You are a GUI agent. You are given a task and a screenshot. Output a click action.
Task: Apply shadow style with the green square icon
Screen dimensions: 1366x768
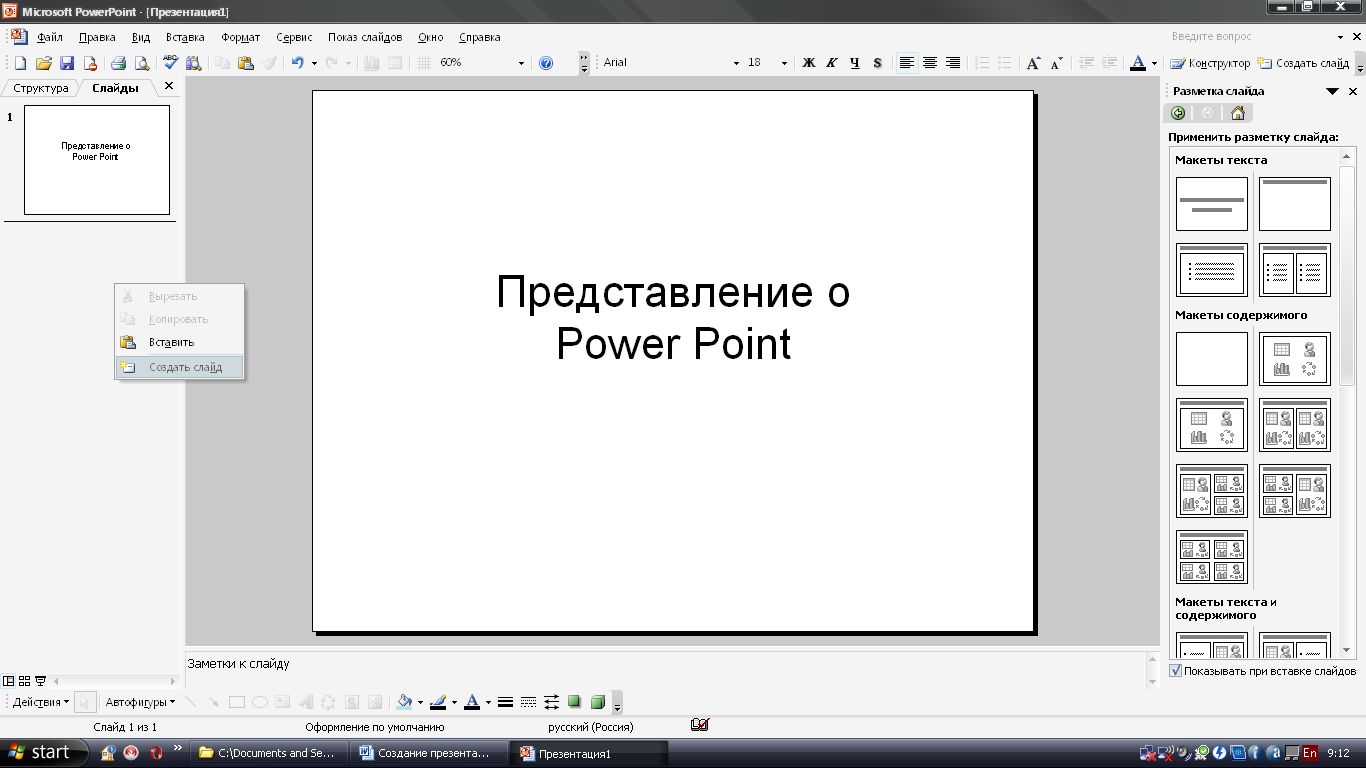tap(574, 702)
